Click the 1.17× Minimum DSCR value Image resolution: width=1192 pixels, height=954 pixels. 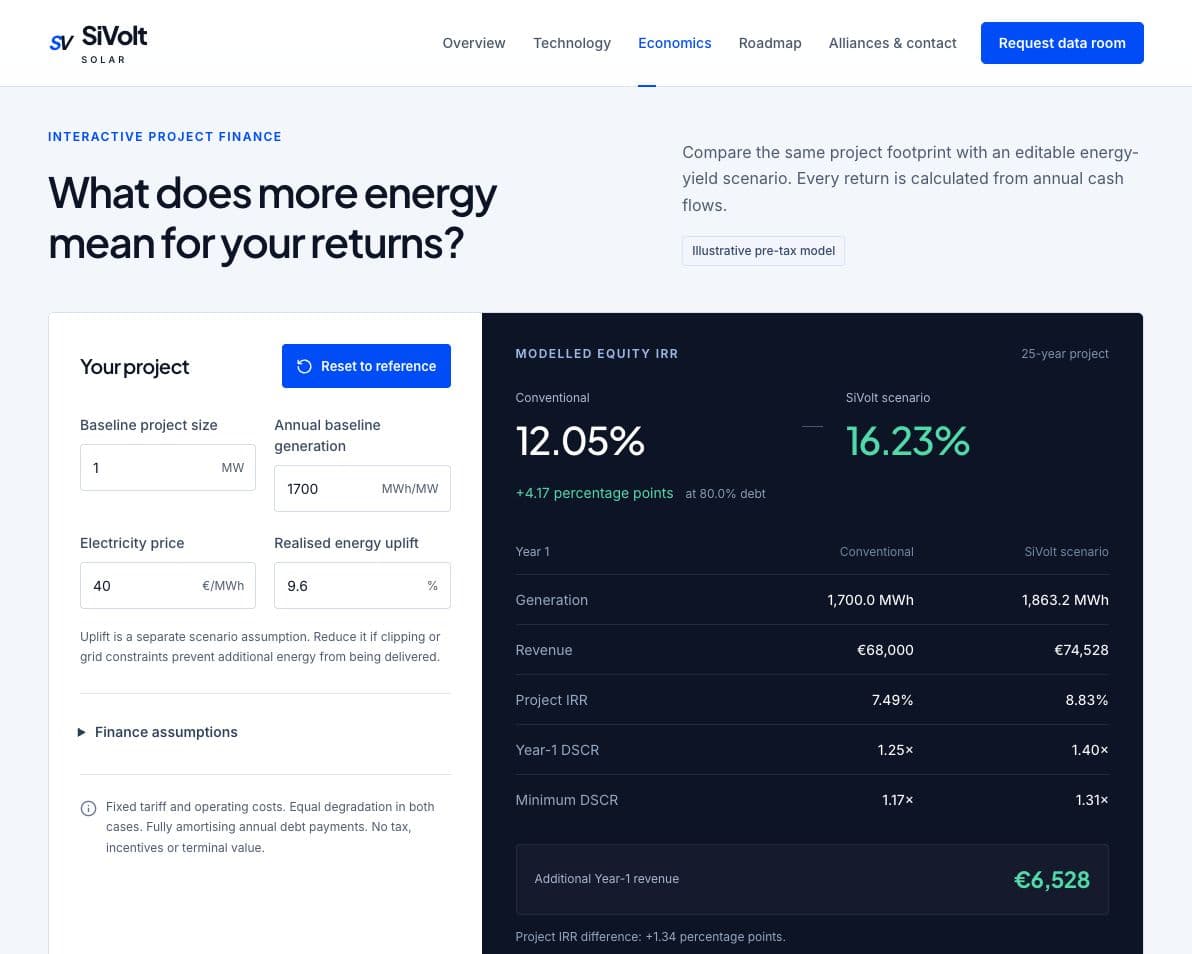(898, 800)
